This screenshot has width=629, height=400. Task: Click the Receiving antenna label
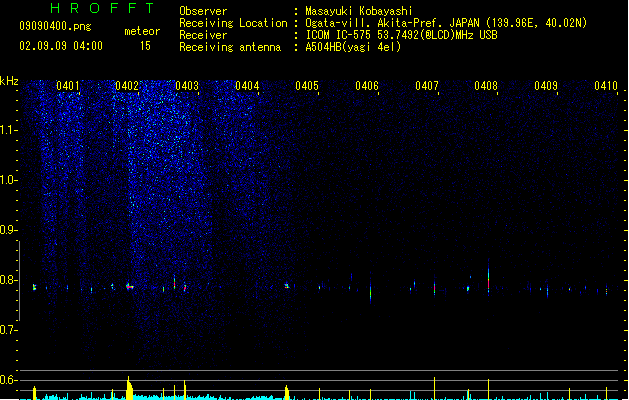(230, 47)
